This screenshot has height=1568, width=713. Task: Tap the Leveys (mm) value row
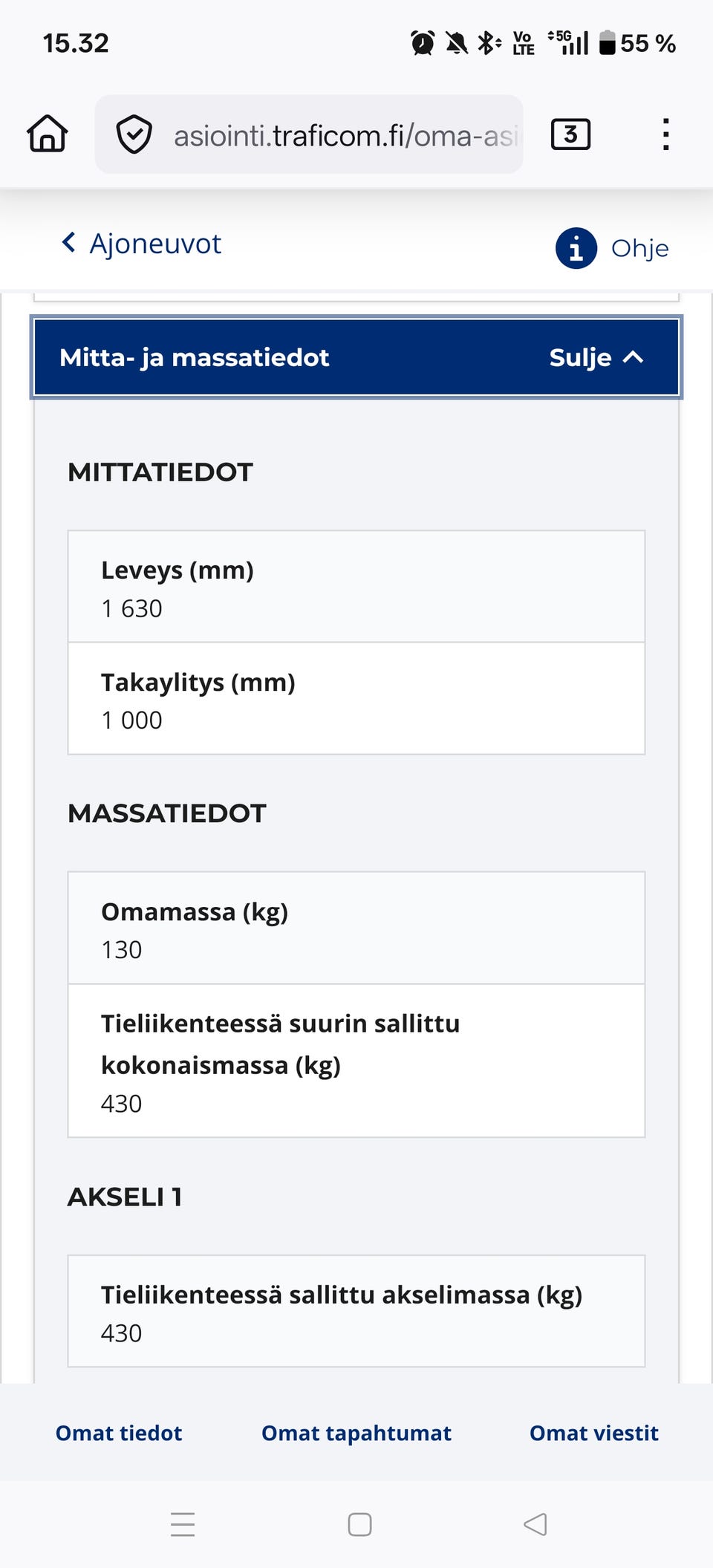[x=356, y=587]
